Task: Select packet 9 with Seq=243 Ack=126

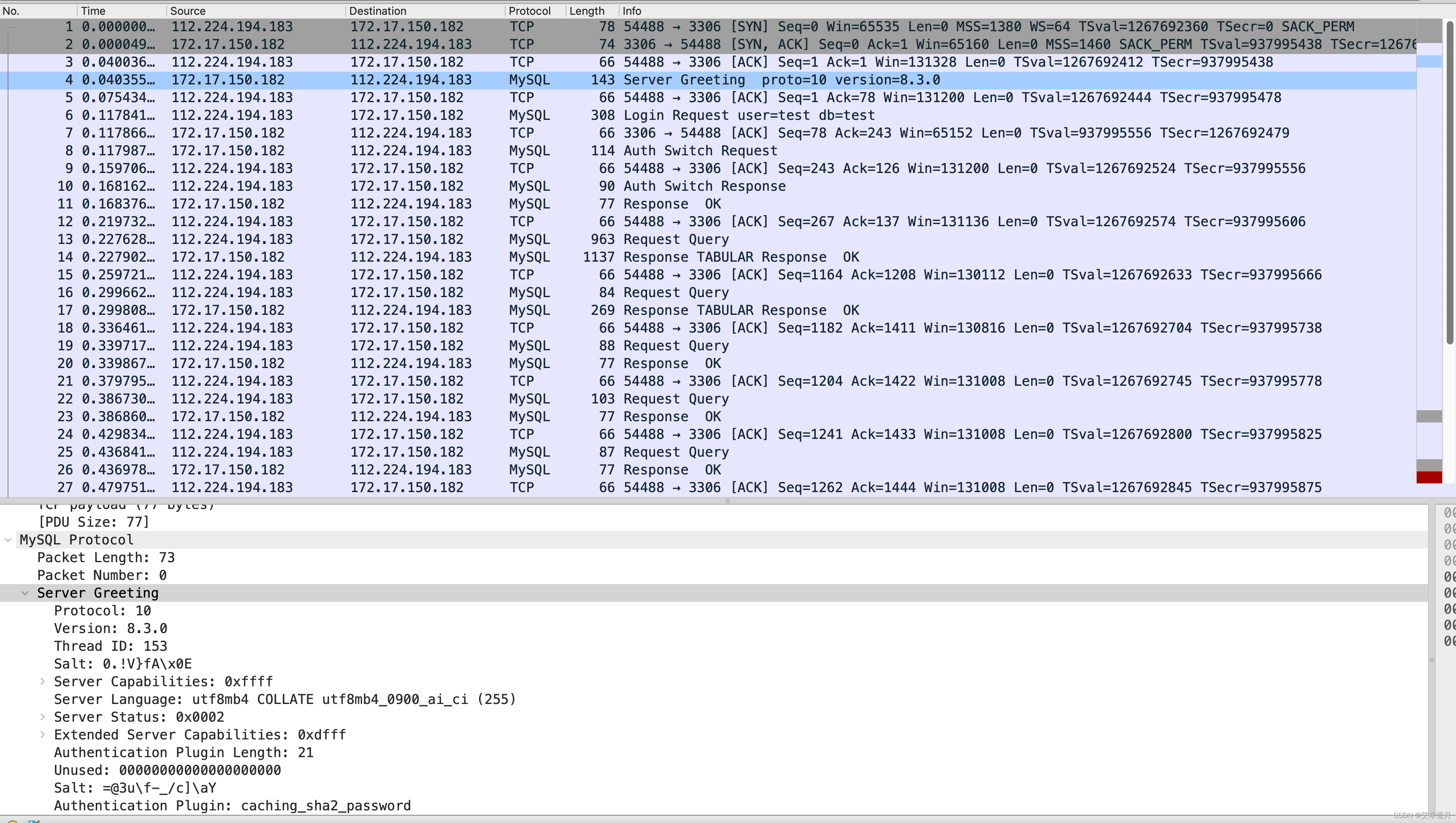Action: (x=708, y=168)
